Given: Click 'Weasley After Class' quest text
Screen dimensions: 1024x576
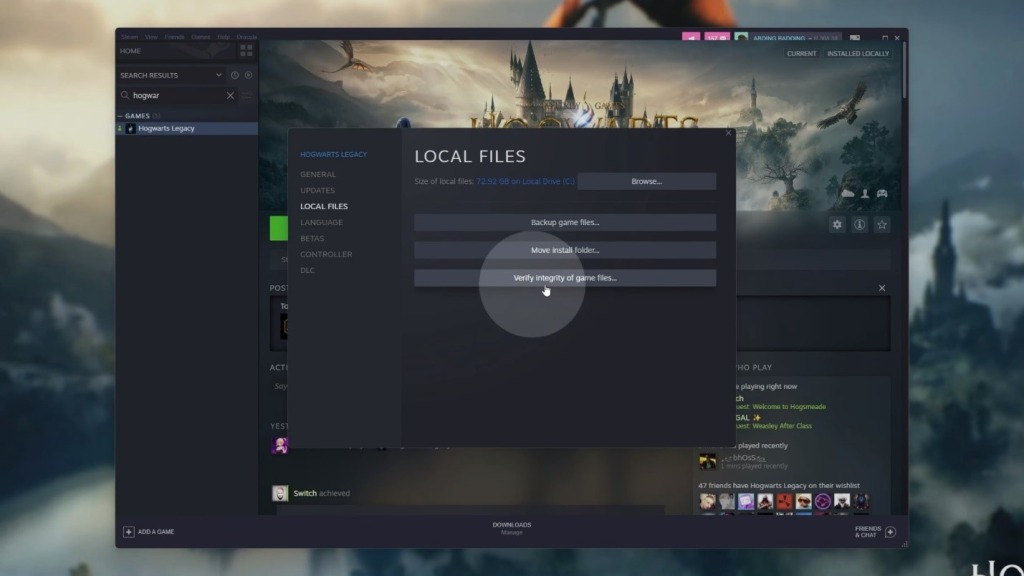Looking at the screenshot, I should pos(782,426).
